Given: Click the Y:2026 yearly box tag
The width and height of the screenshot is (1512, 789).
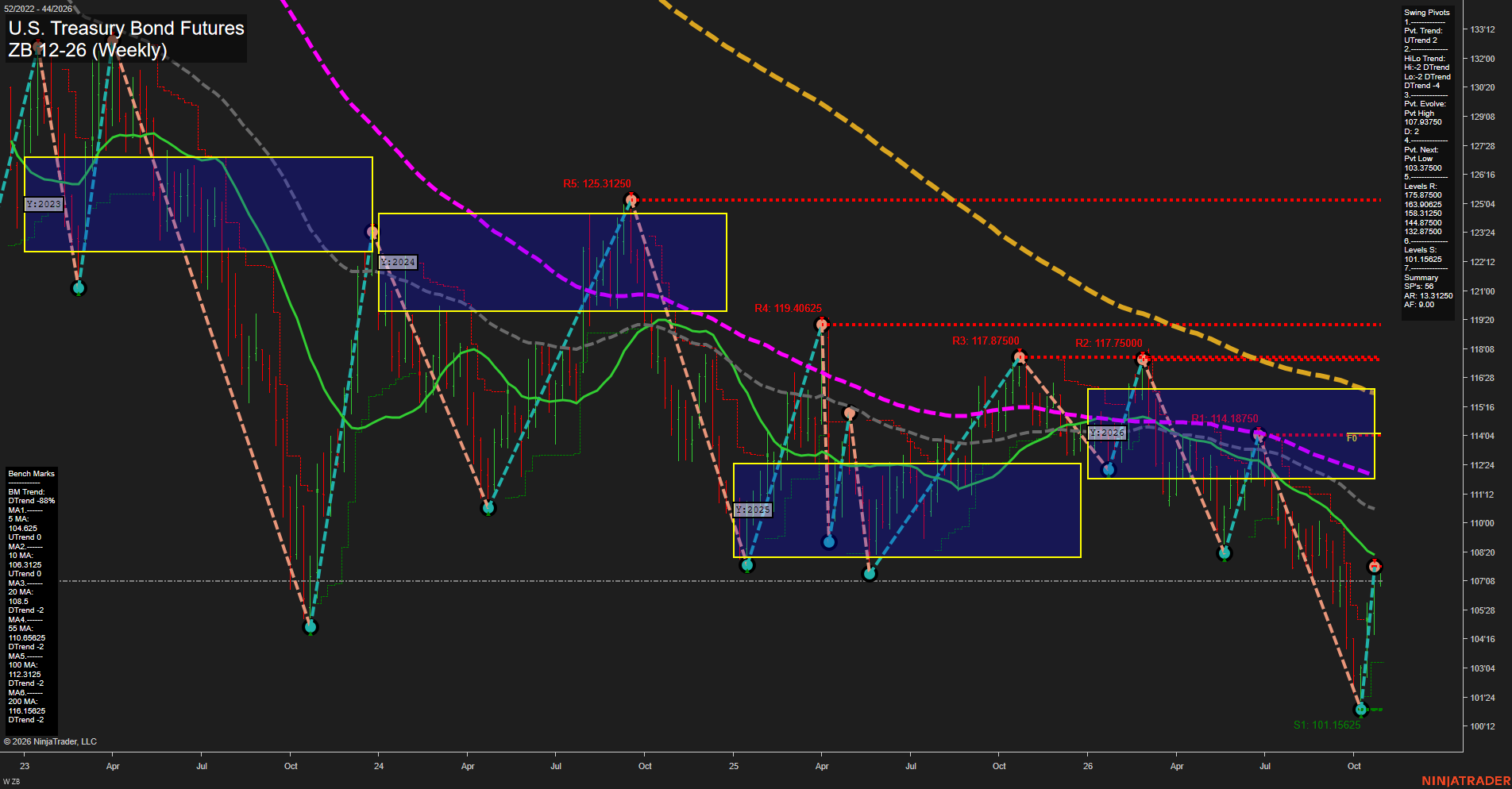Looking at the screenshot, I should click(x=1107, y=433).
